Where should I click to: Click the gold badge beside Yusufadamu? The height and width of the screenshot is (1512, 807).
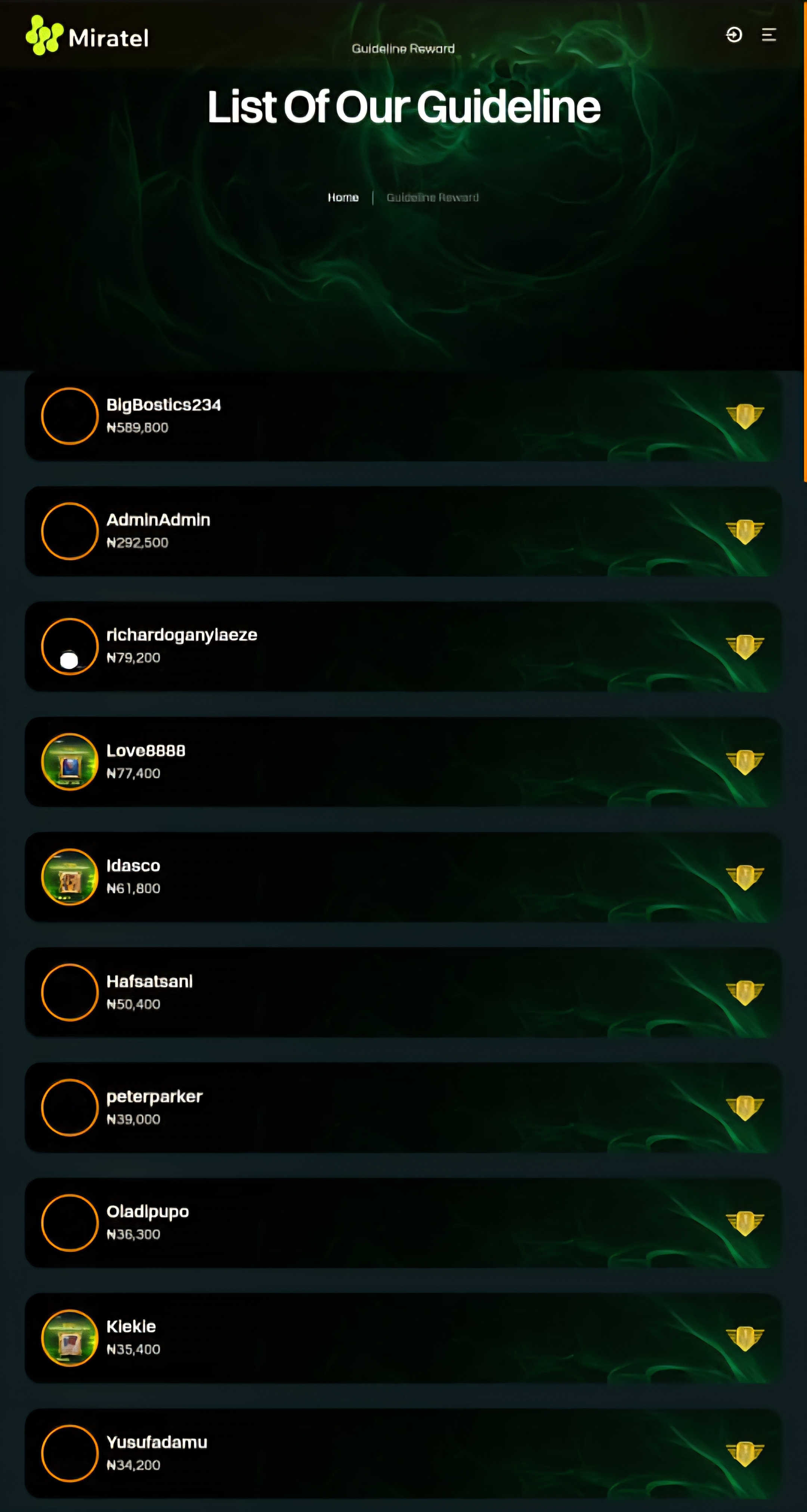tap(745, 1453)
